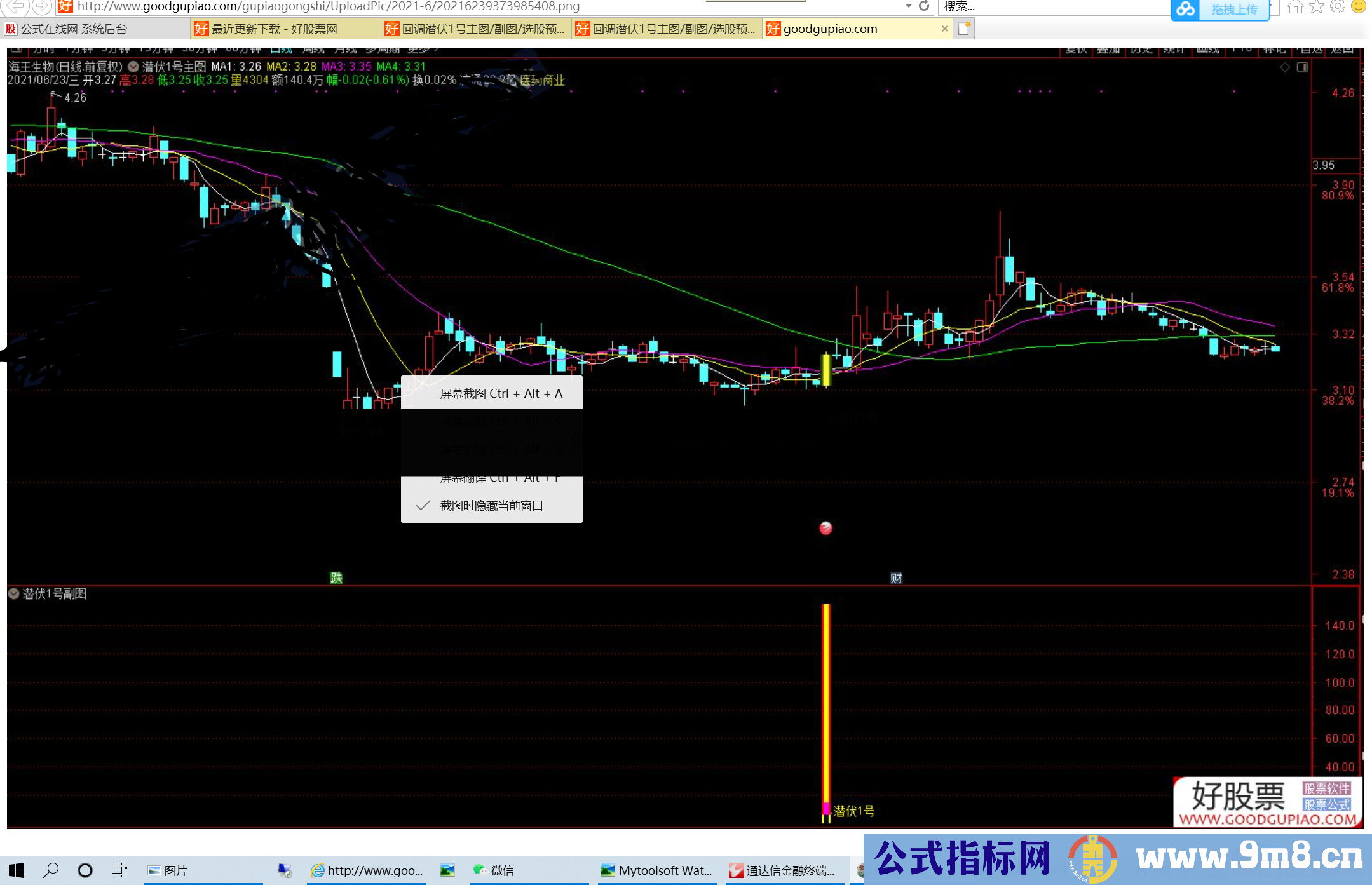Image resolution: width=1372 pixels, height=885 pixels.
Task: Open Task View on the taskbar
Action: pyautogui.click(x=119, y=870)
